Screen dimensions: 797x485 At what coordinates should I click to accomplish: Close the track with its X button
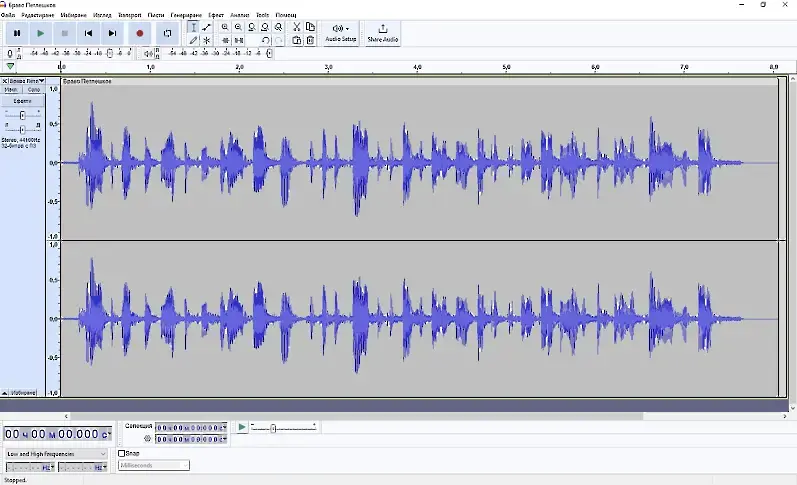tap(5, 81)
